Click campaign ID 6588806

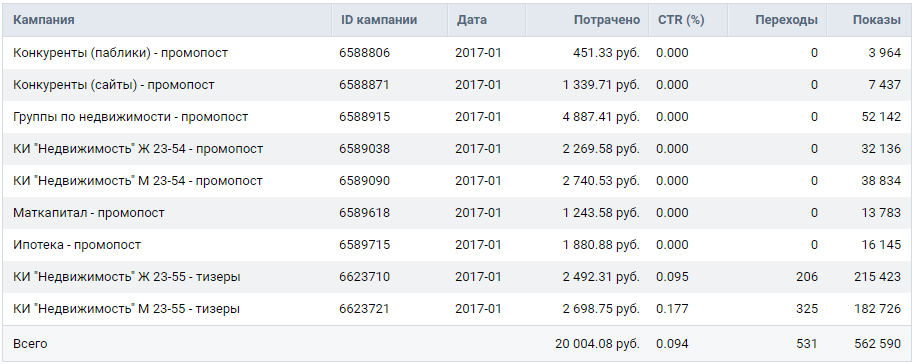(364, 53)
